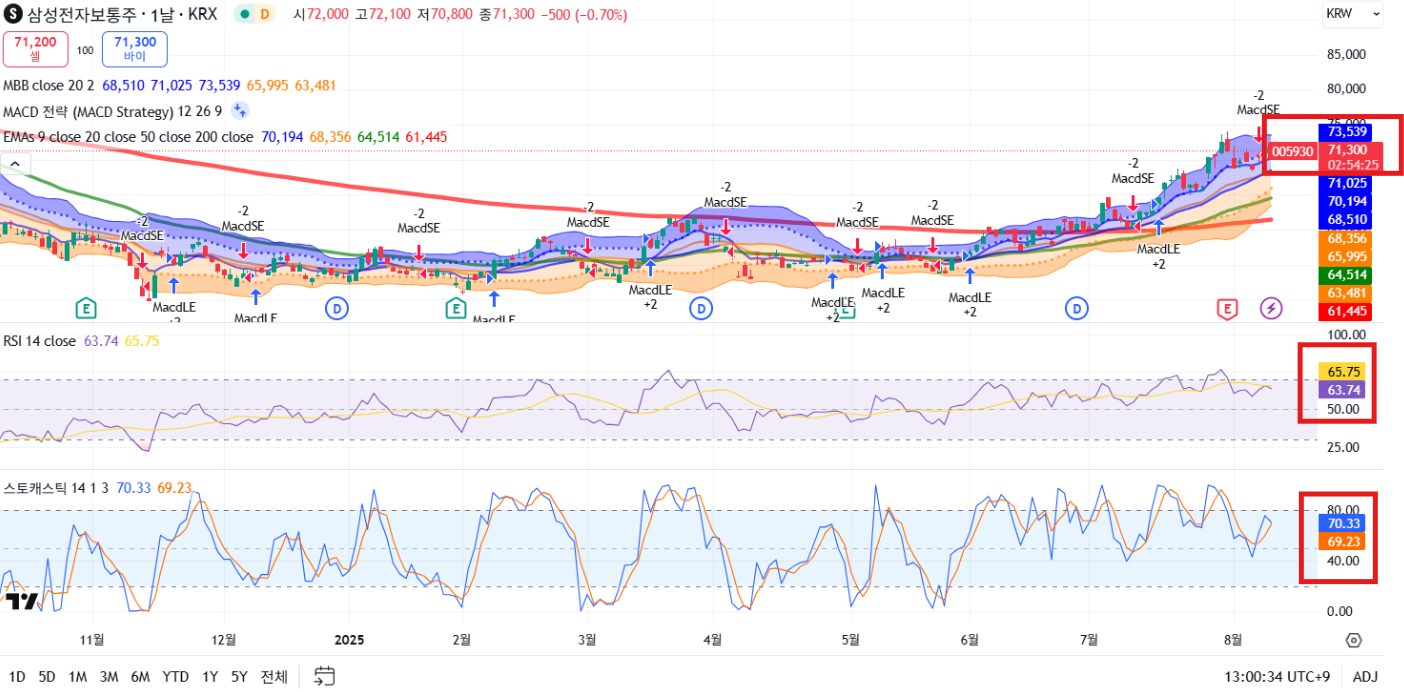Click the 85,000 price scale label
Screen dimensions: 1404x692
pos(1346,54)
